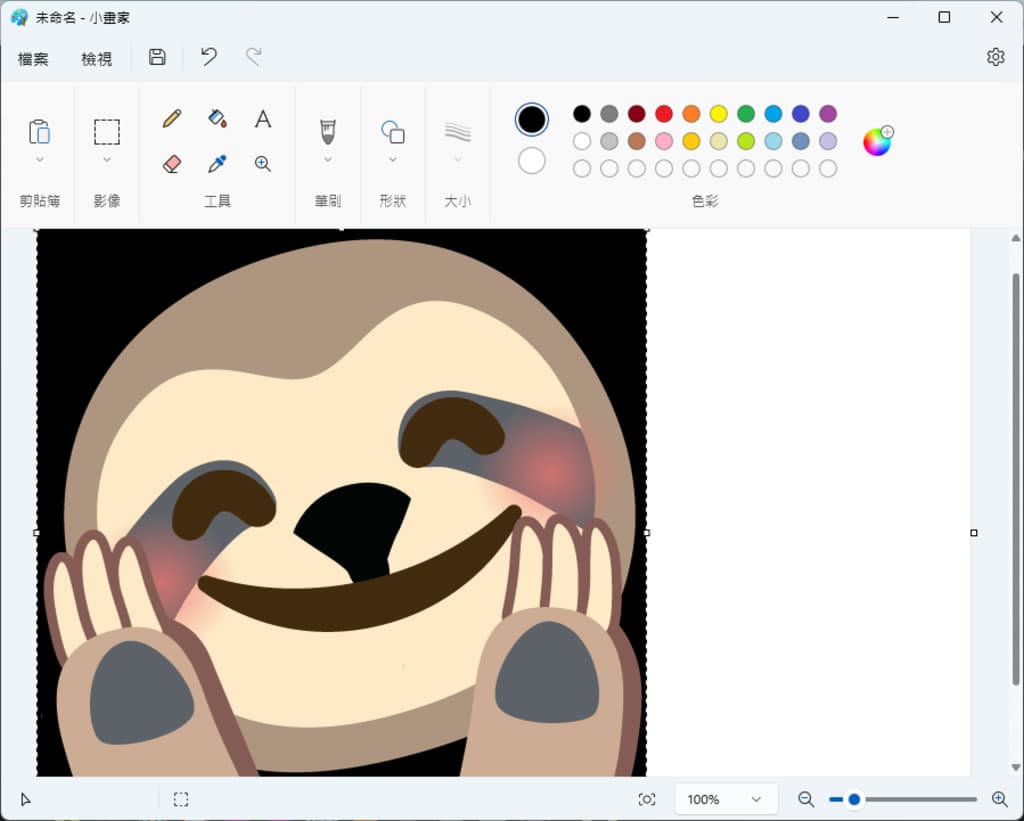This screenshot has height=821, width=1024.
Task: Pick the turquoise blue swatch
Action: click(x=773, y=114)
